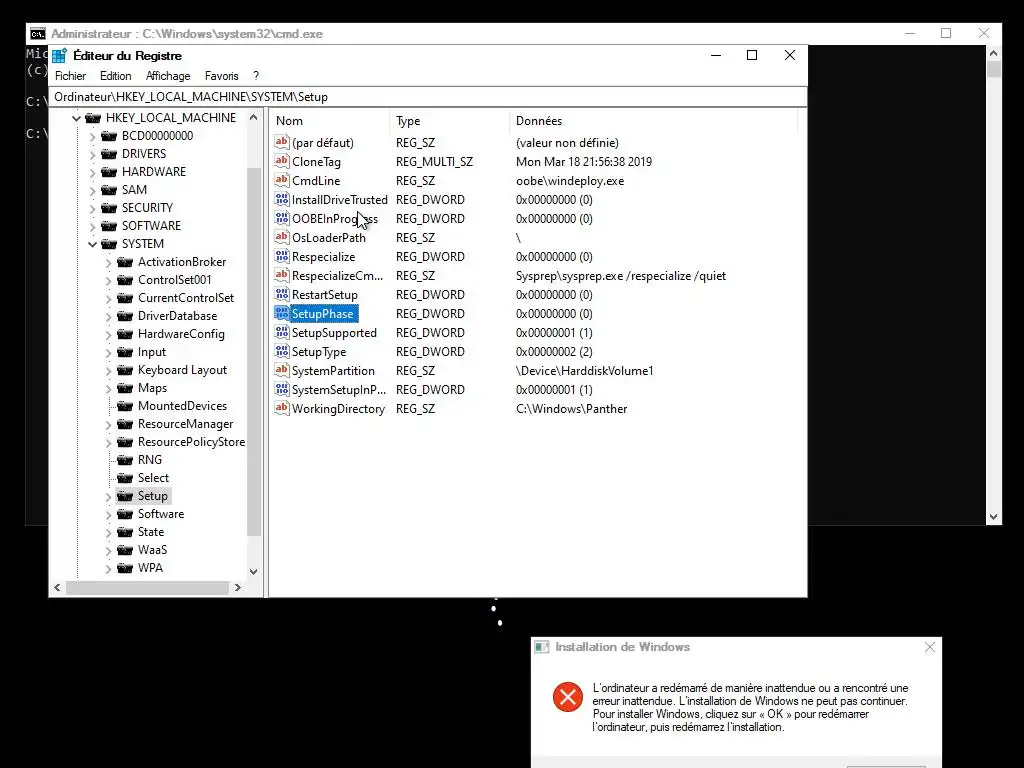Viewport: 1024px width, 768px height.
Task: Open the Fichier menu
Action: click(71, 76)
